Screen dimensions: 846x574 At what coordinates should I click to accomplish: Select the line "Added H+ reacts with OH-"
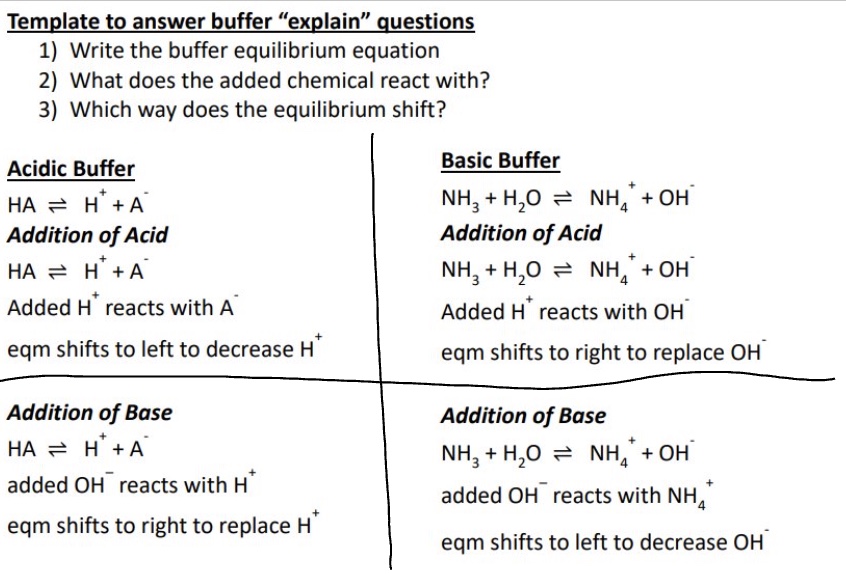point(564,311)
